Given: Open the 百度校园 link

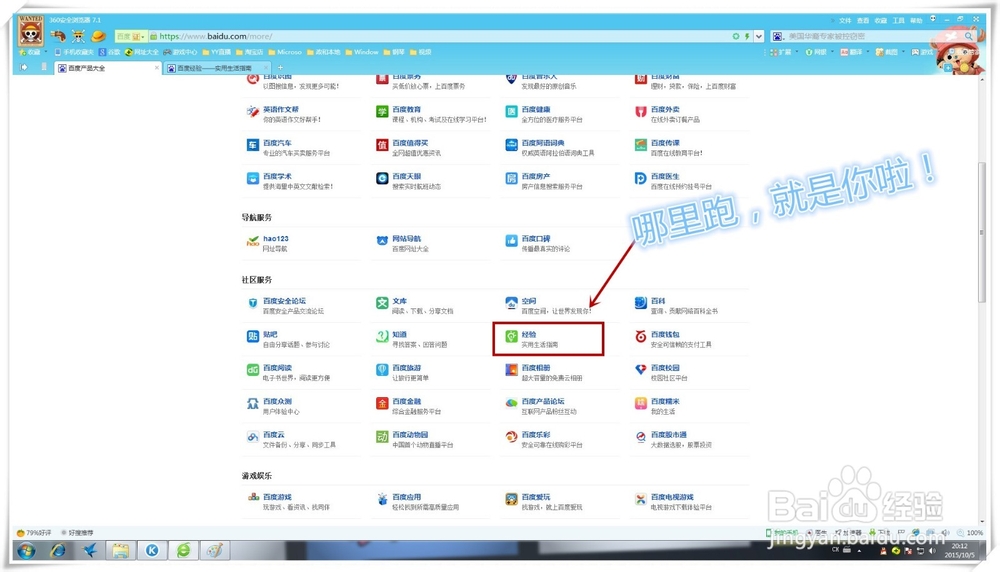Looking at the screenshot, I should (665, 368).
